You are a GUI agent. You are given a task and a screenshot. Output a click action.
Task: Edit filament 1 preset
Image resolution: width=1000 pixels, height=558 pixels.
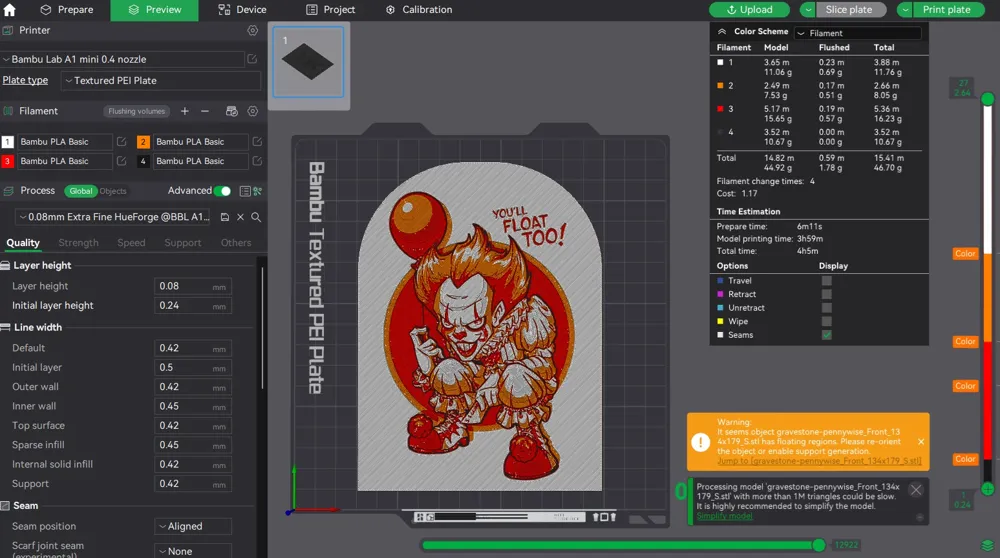pyautogui.click(x=121, y=142)
